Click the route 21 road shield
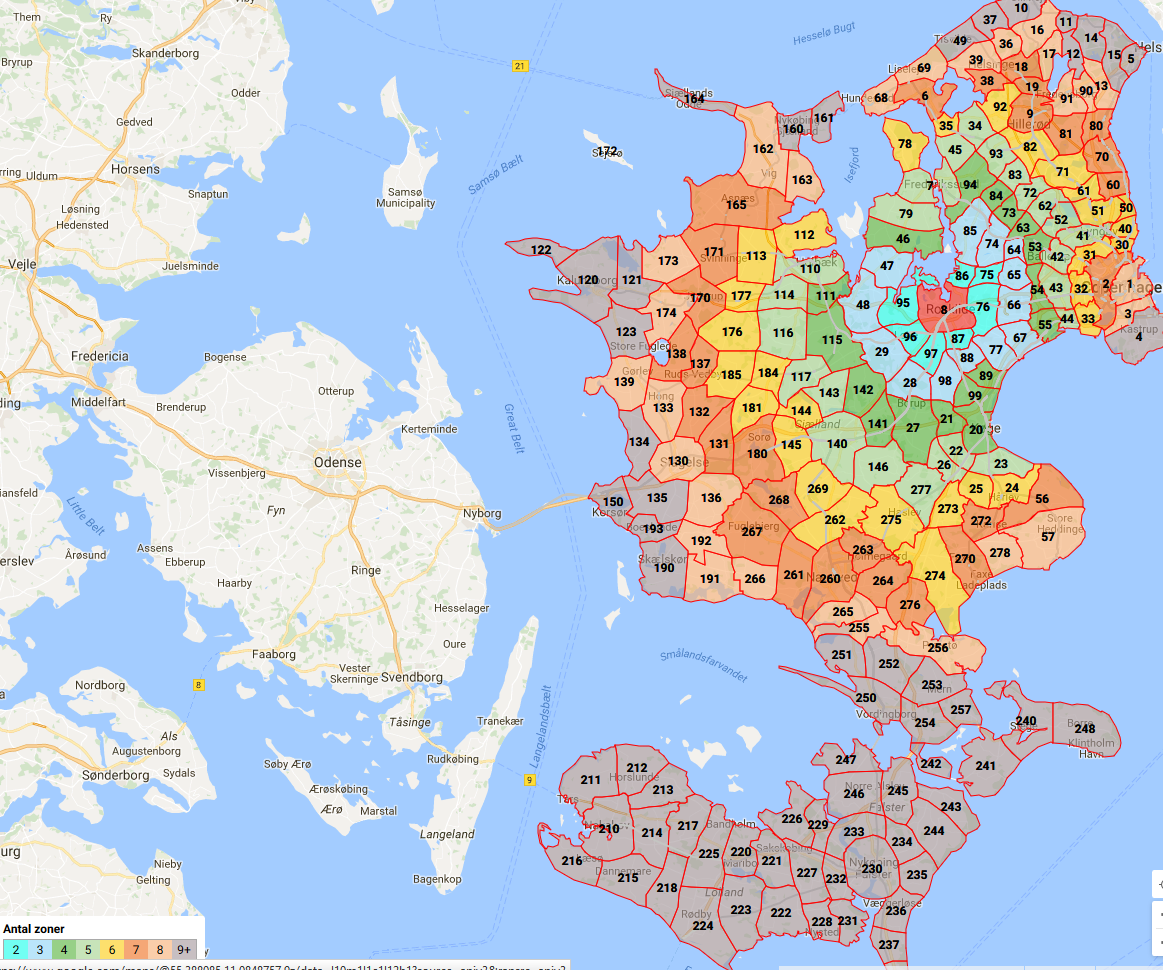The height and width of the screenshot is (970, 1163). pyautogui.click(x=519, y=66)
